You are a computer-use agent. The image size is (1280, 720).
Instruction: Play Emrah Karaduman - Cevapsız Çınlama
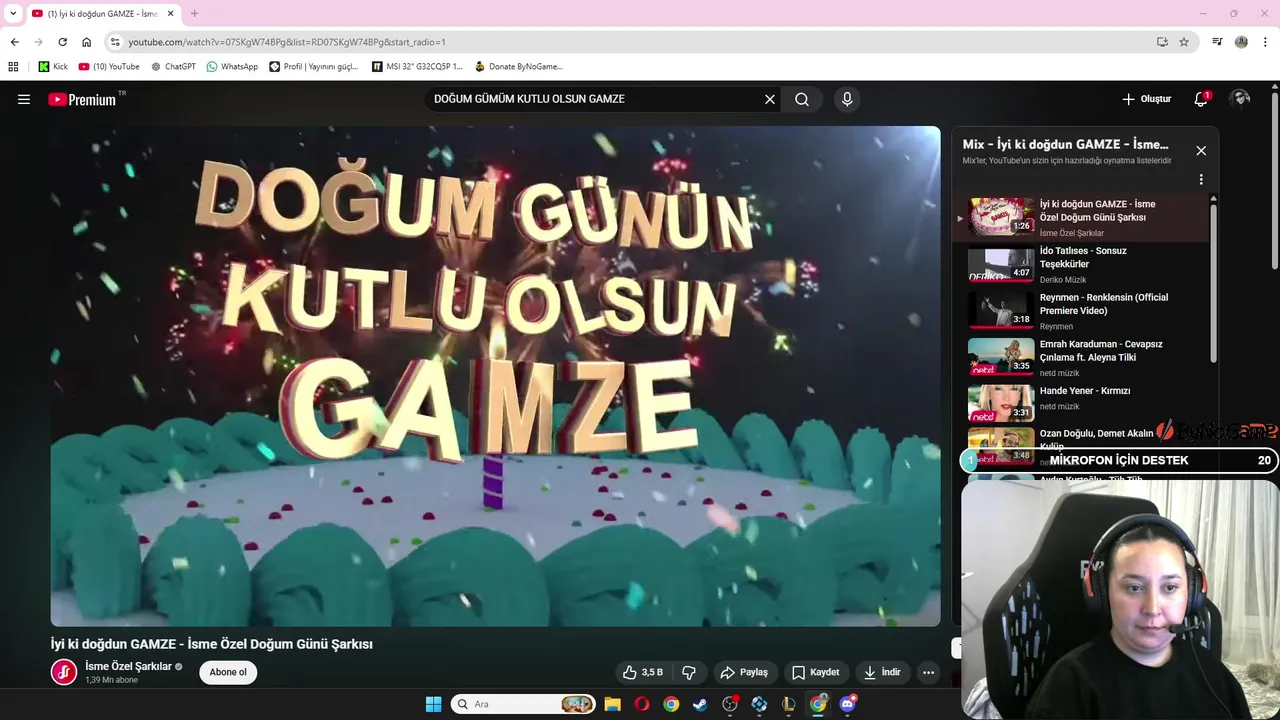pyautogui.click(x=1084, y=358)
